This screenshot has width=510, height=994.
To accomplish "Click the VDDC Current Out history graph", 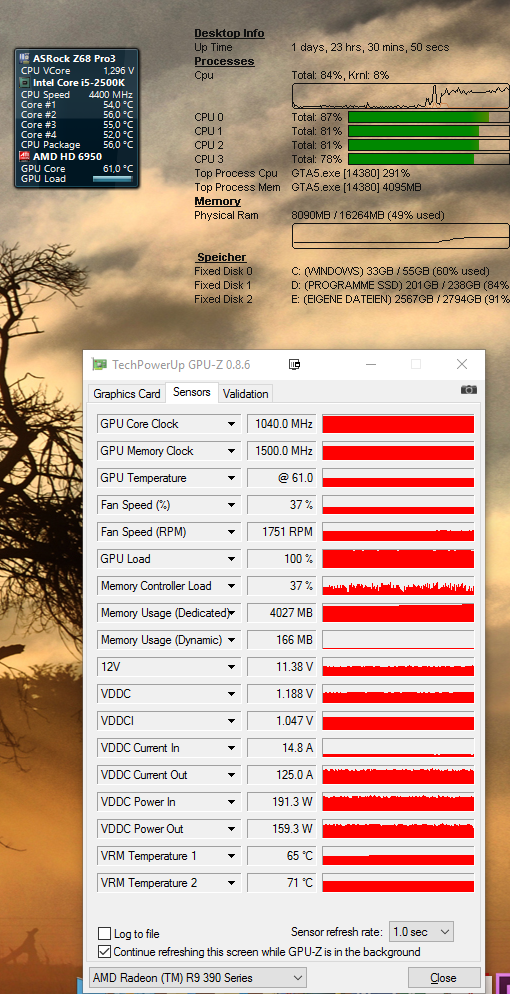I will [398, 775].
